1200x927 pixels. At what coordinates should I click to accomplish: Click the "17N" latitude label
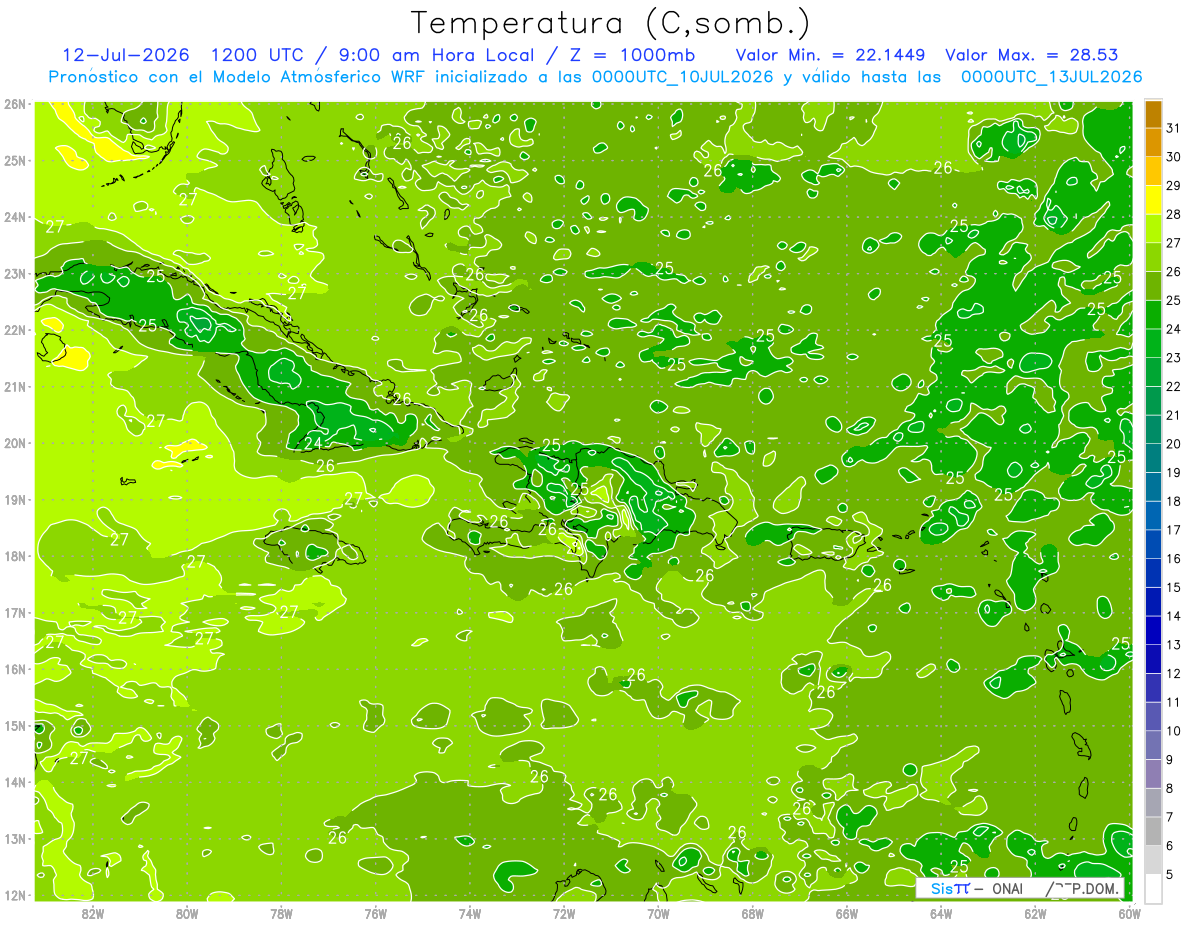point(14,612)
